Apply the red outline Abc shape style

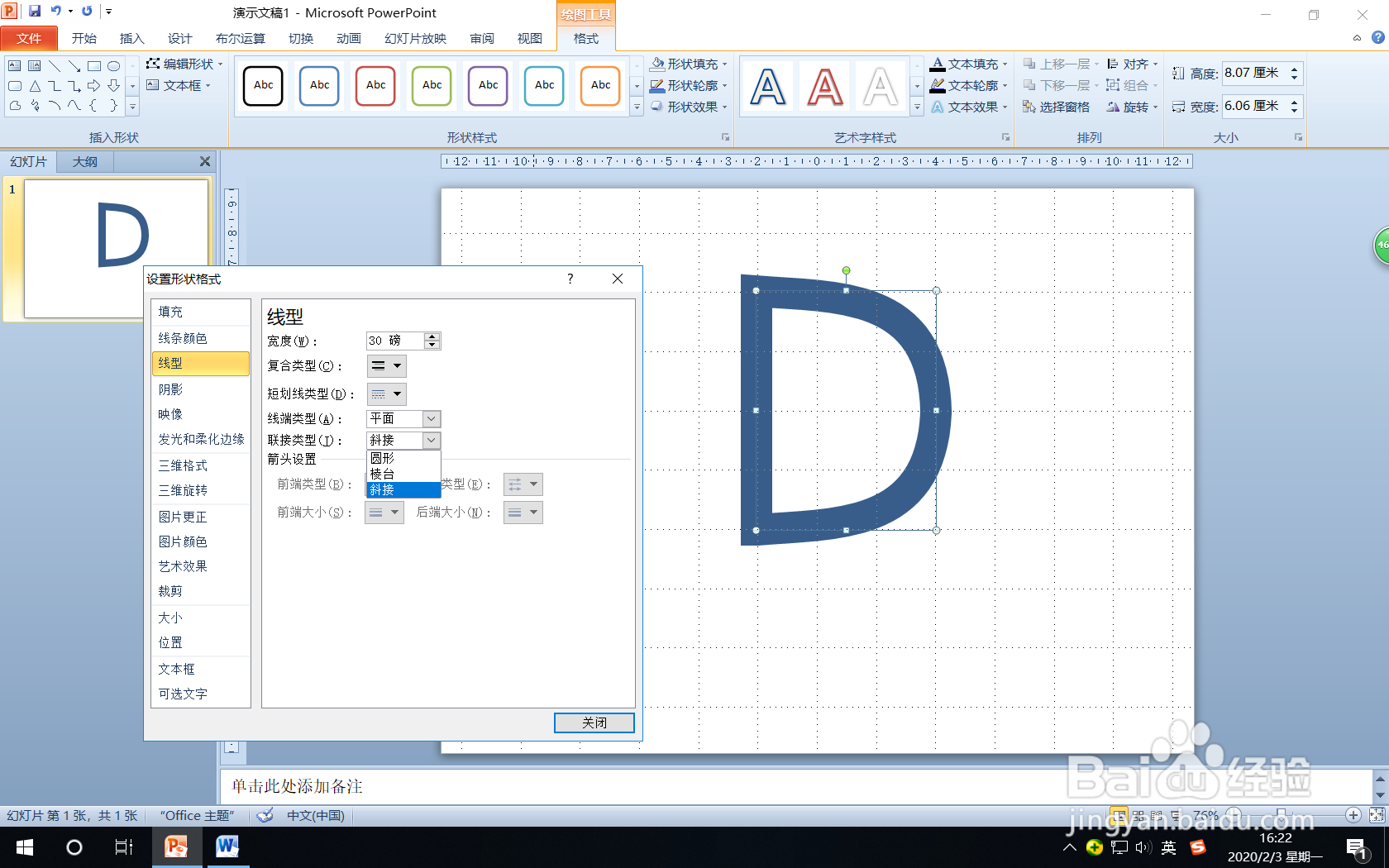point(376,86)
